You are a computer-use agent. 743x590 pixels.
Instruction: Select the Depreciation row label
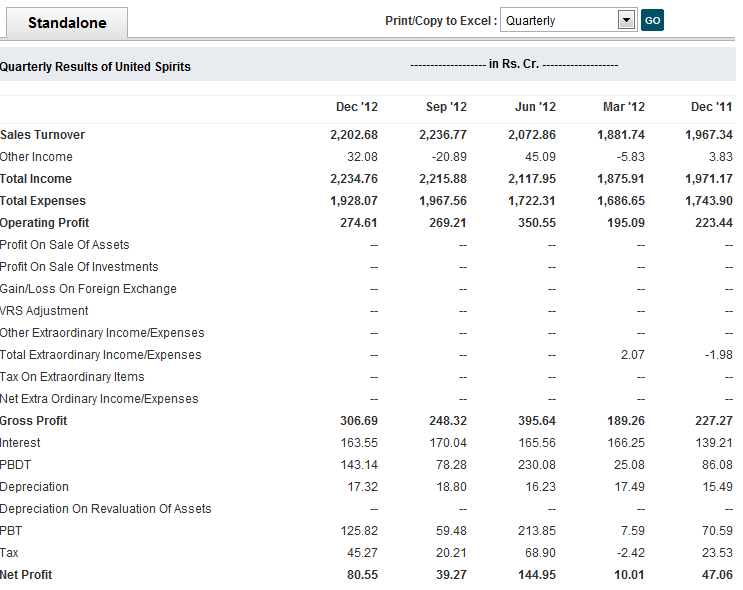point(34,487)
